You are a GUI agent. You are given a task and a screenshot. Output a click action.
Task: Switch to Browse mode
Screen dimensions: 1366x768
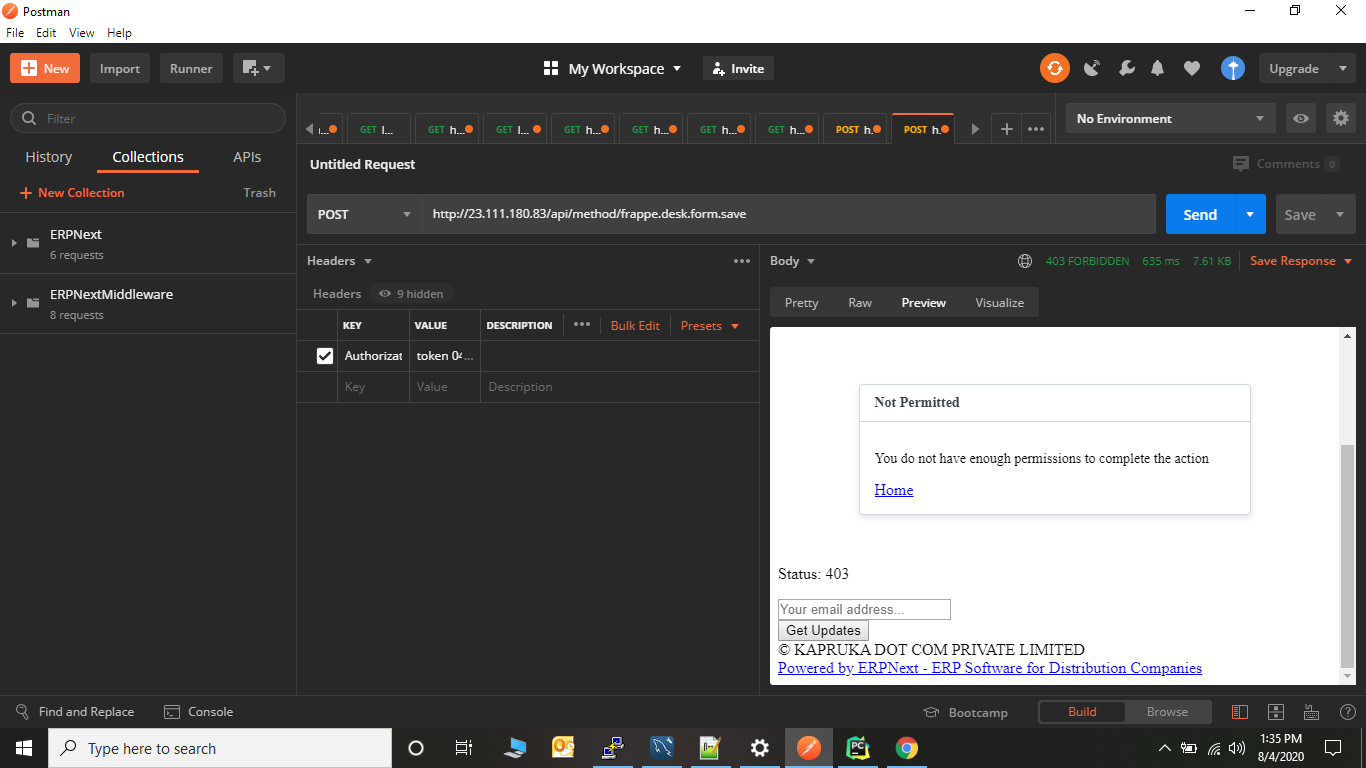[x=1167, y=712]
